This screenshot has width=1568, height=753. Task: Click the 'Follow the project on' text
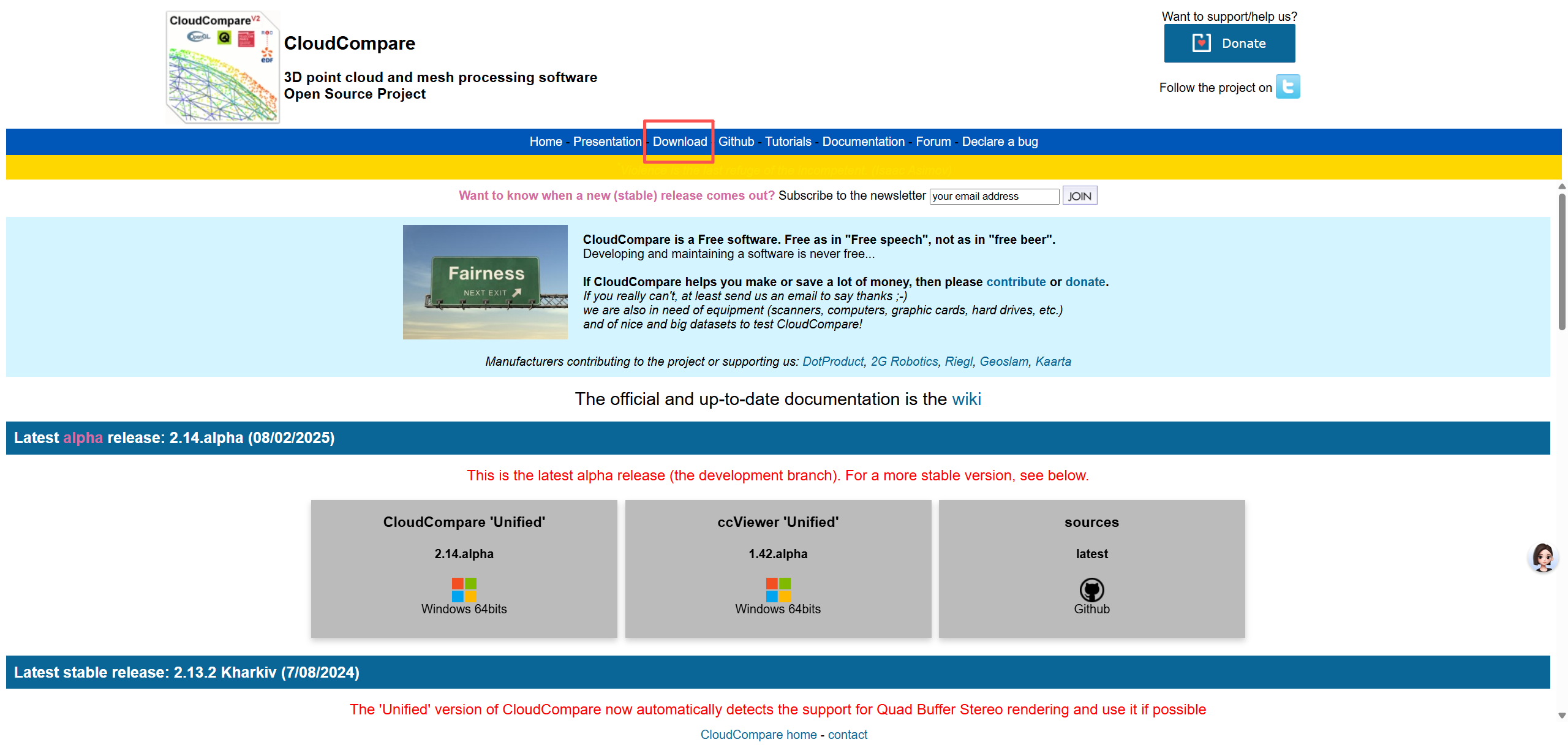click(1215, 88)
